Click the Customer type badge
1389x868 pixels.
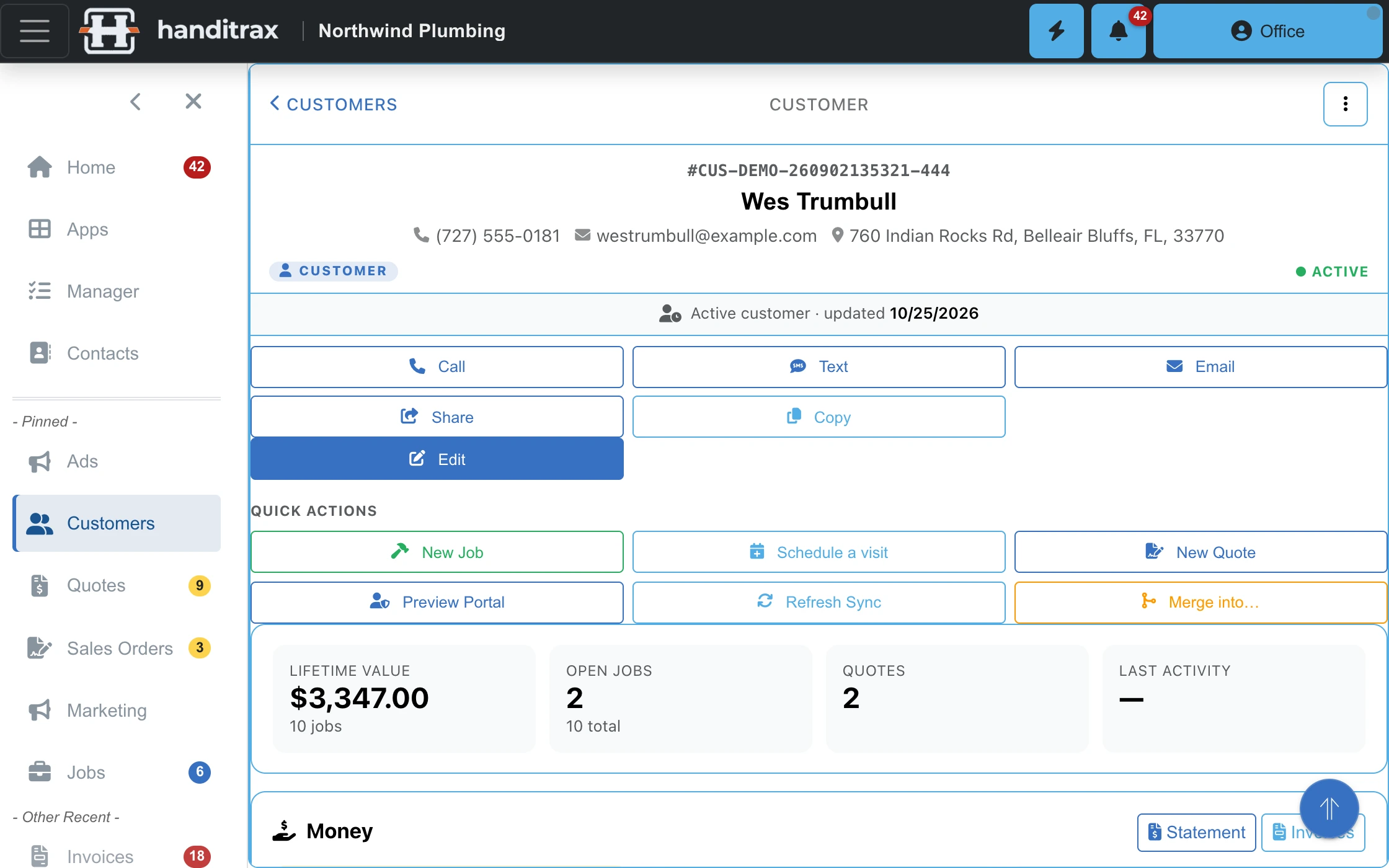coord(334,271)
